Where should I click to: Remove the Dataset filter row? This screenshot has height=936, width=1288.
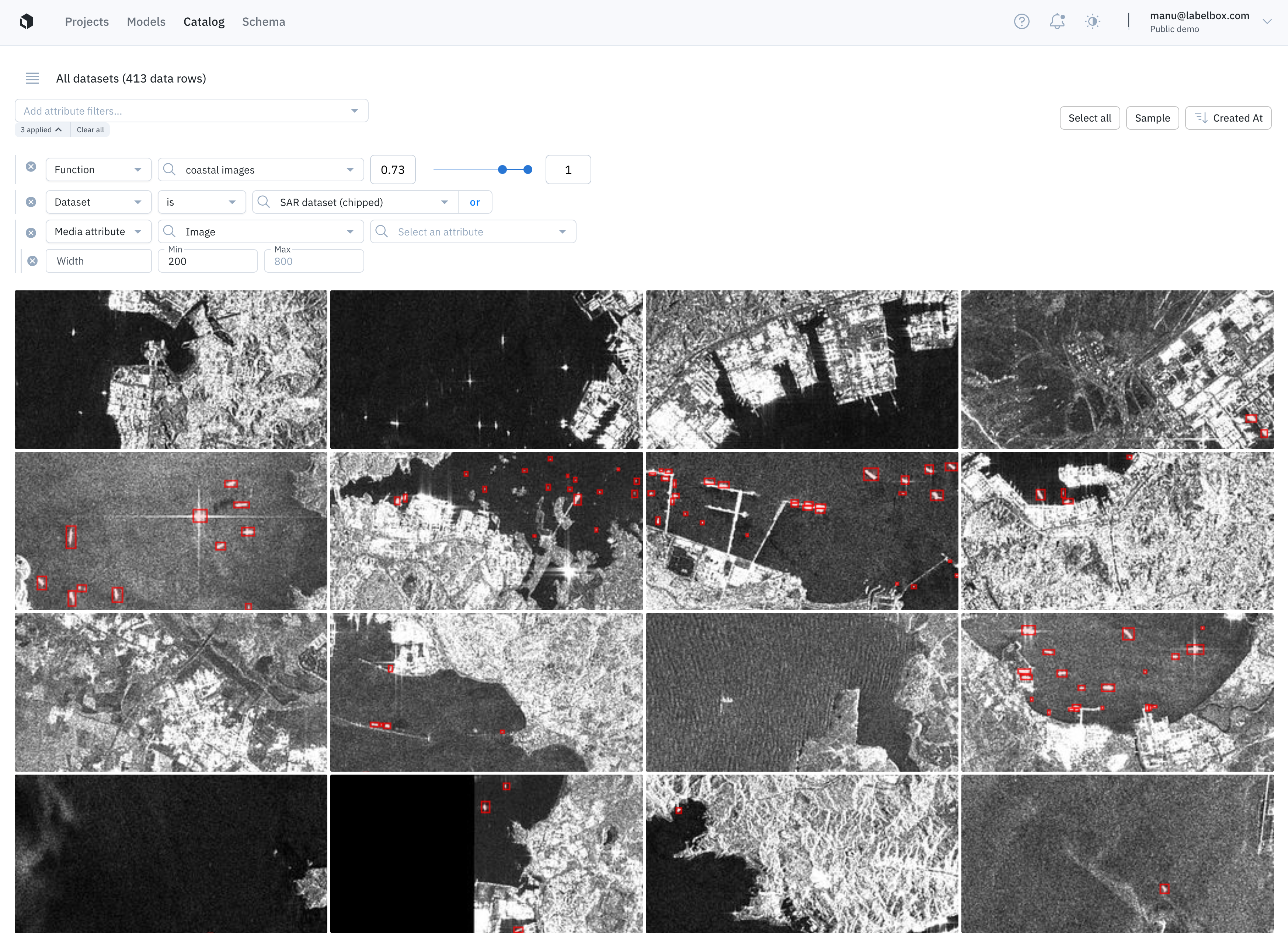(31, 202)
